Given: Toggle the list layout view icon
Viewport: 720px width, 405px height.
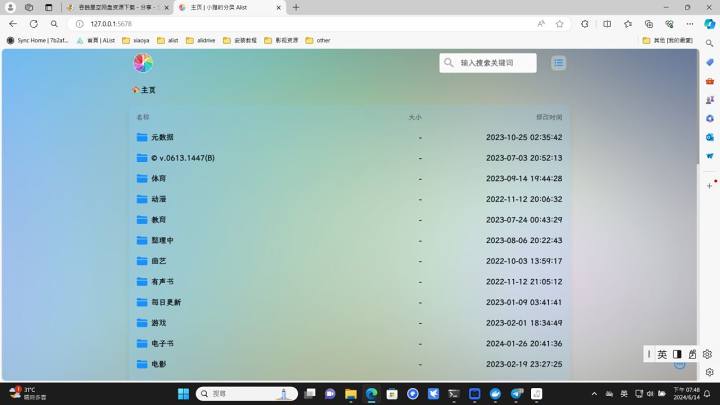Looking at the screenshot, I should 558,63.
